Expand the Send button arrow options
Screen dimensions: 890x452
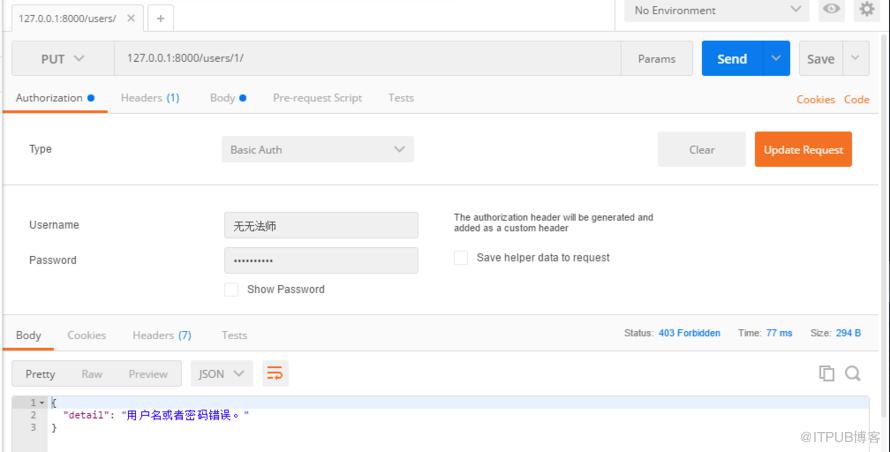pos(775,58)
